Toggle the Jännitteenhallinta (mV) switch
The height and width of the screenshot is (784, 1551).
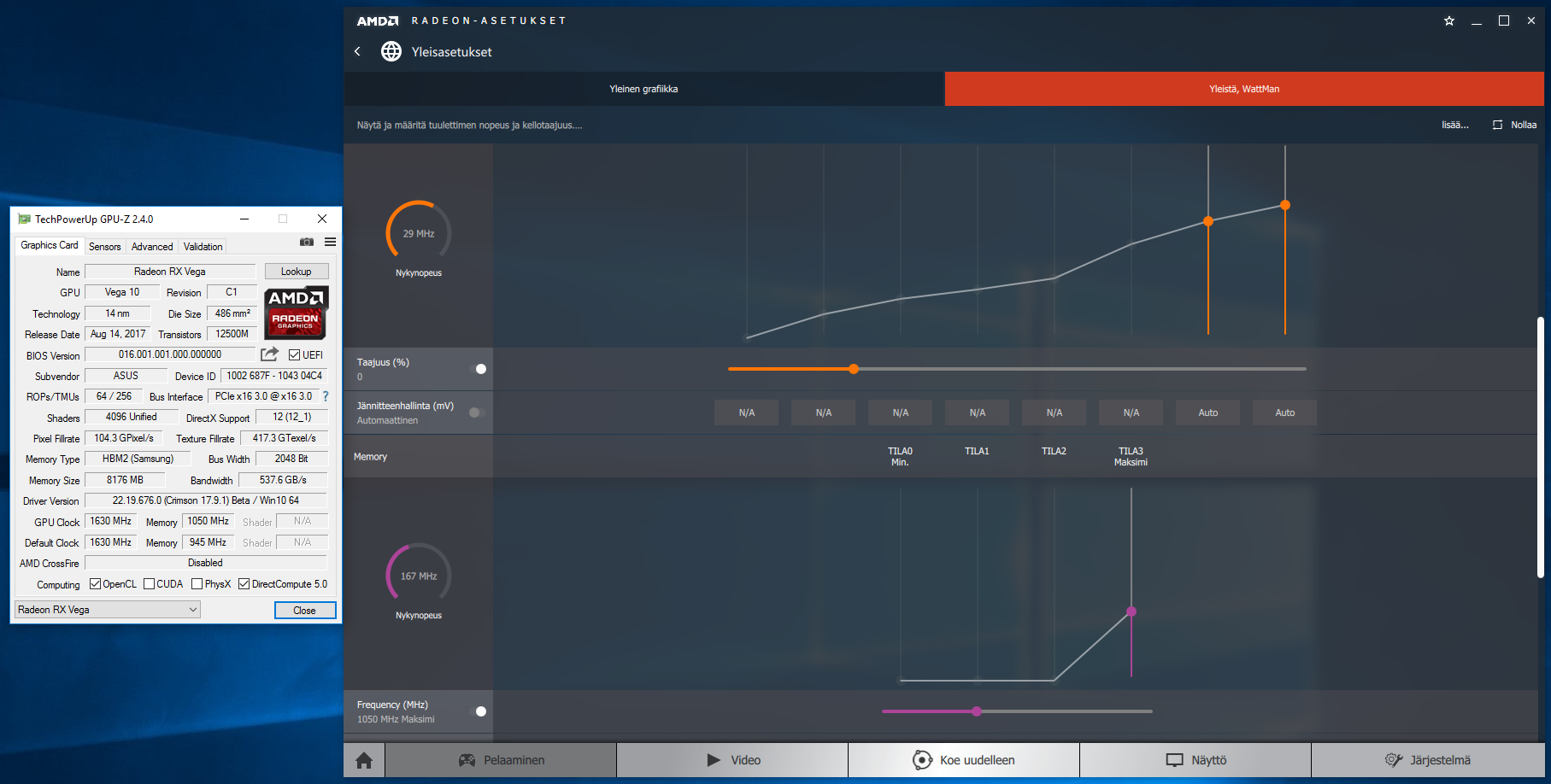click(x=477, y=412)
